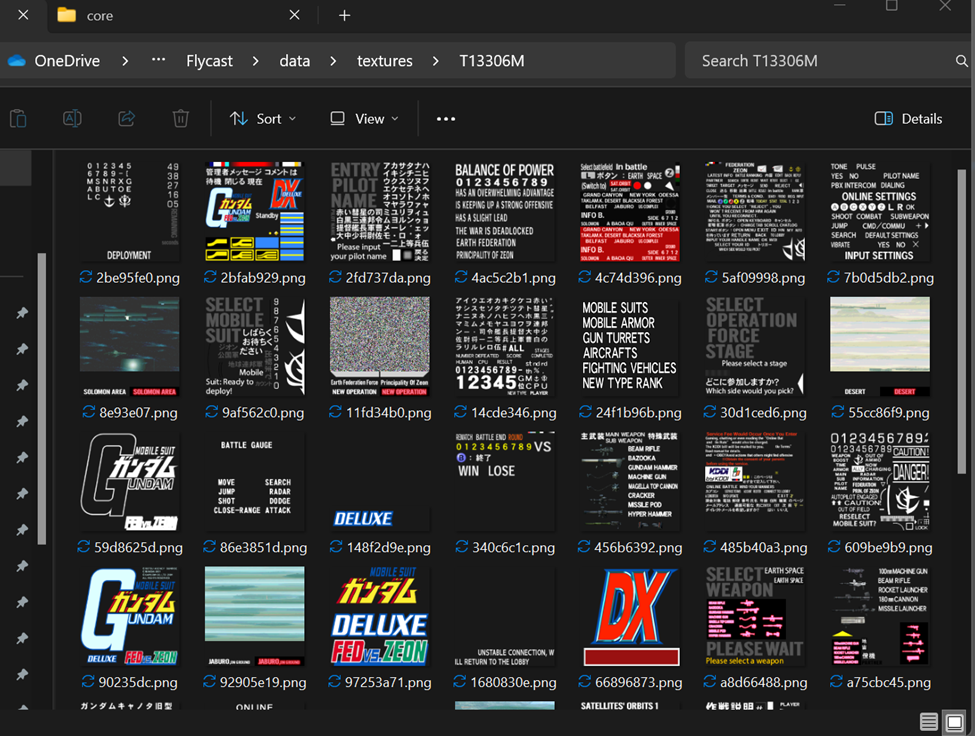
Task: Select thumbnail of 2fd737da.png
Action: [379, 211]
